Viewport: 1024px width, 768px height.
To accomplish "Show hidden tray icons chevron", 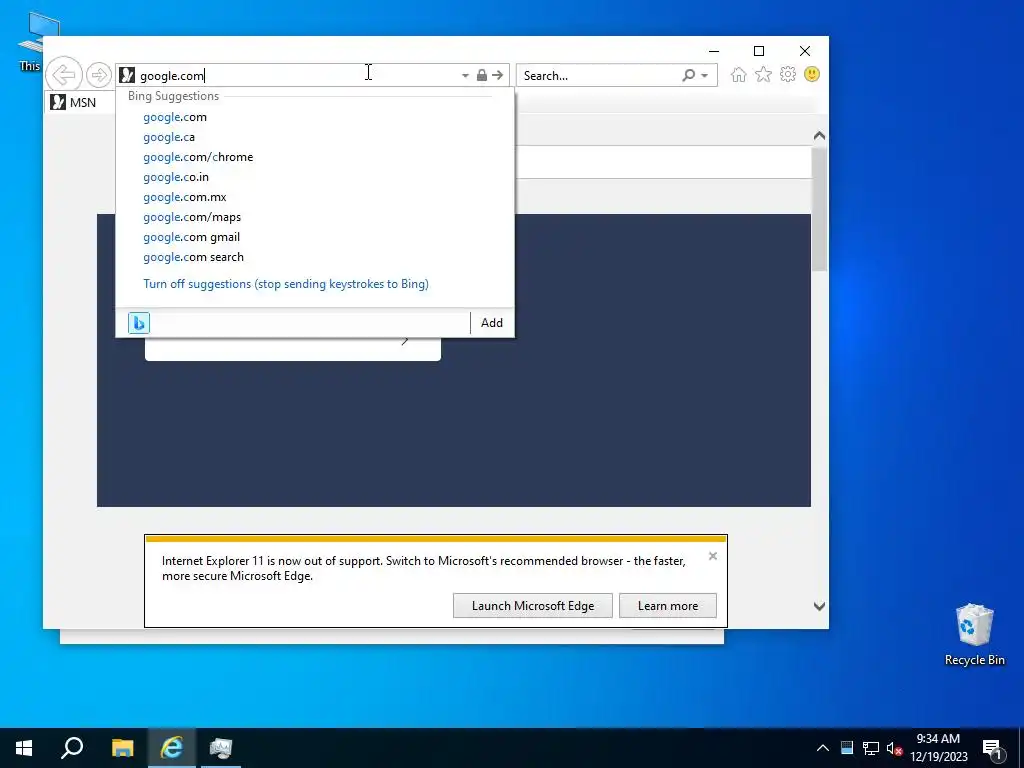I will [823, 748].
